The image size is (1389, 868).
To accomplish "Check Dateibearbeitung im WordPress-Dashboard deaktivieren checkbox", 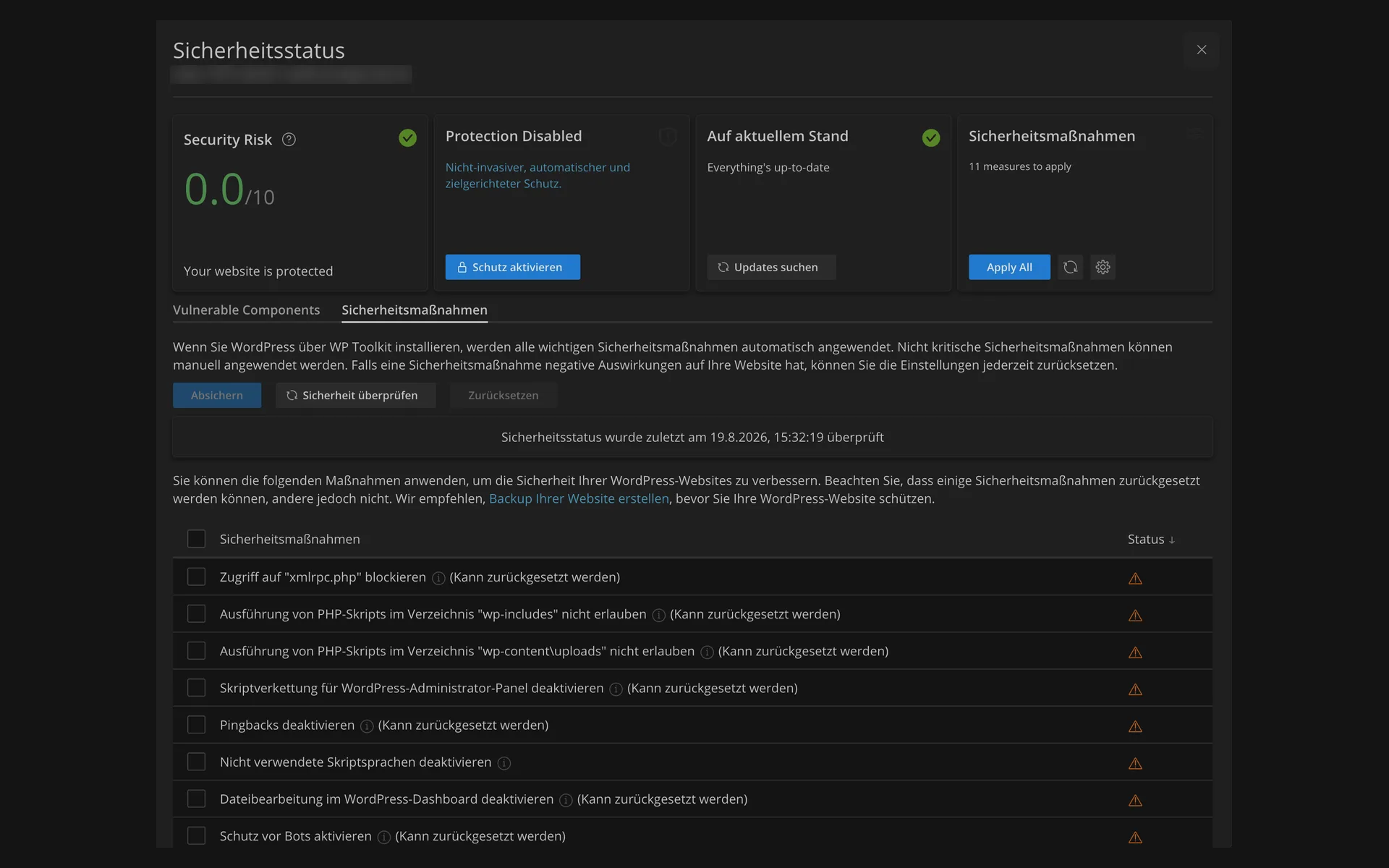I will click(196, 799).
